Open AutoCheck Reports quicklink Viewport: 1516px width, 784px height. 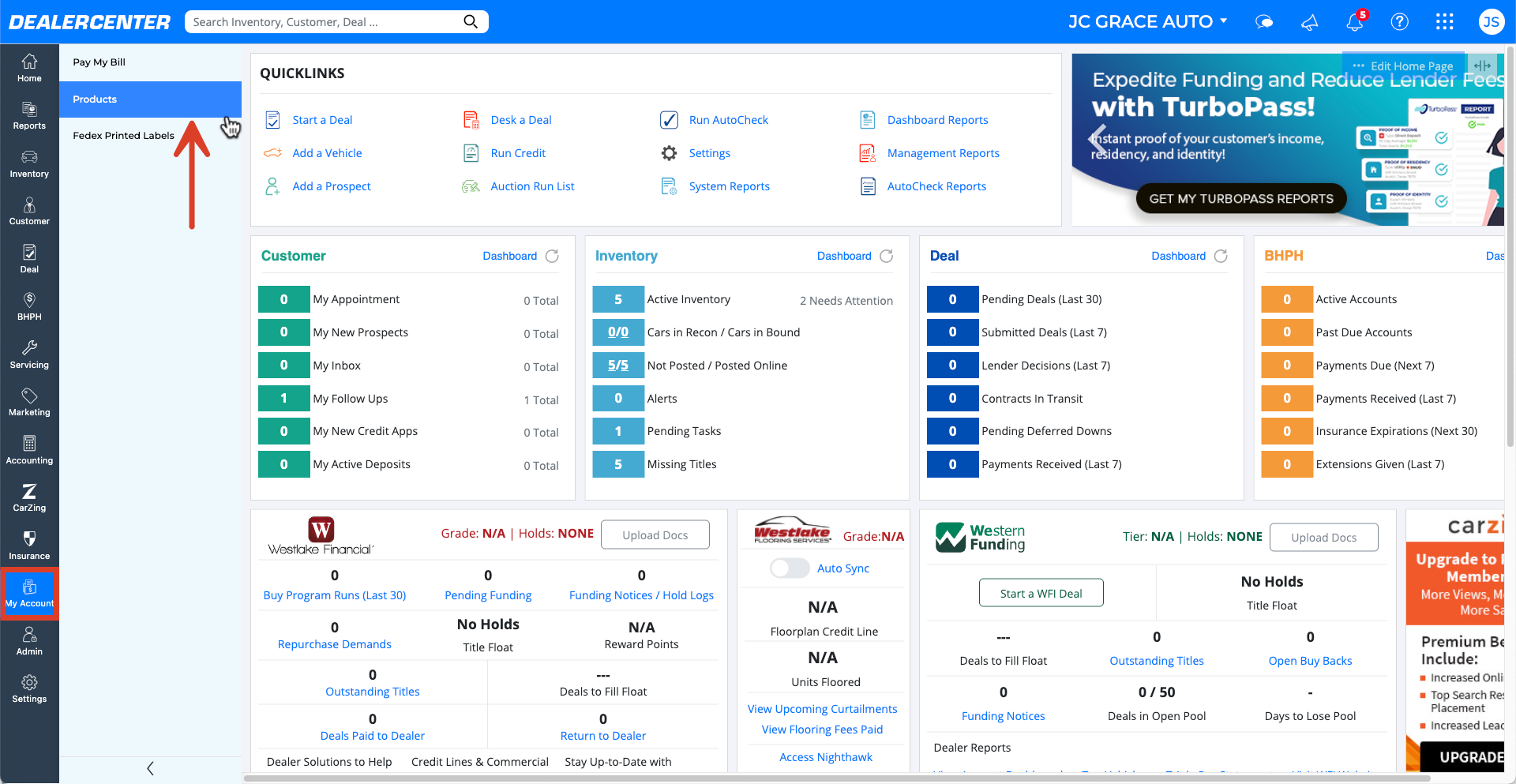(936, 186)
